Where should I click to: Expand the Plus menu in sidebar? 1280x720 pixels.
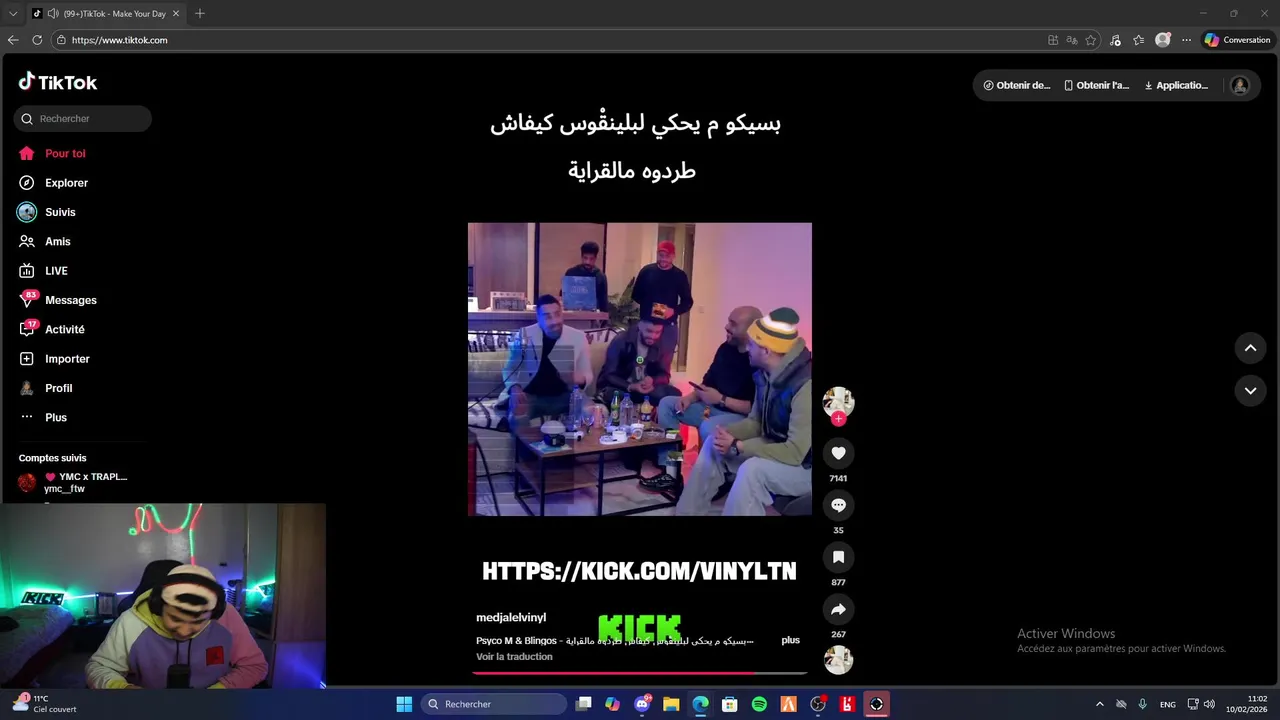pos(43,417)
